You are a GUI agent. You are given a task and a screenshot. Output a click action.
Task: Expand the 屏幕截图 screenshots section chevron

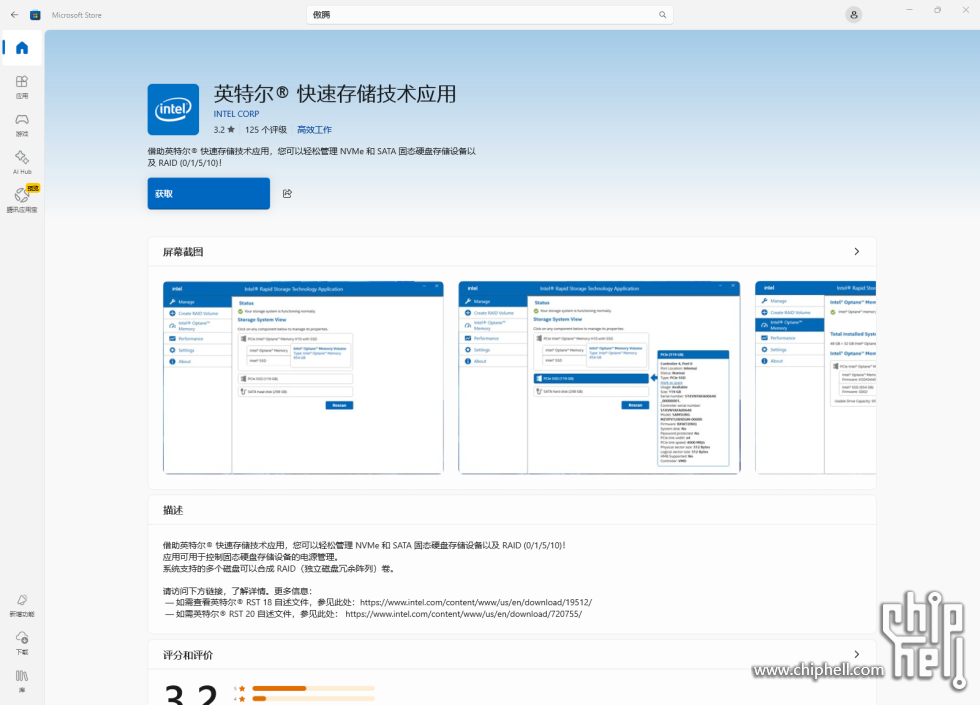coord(856,251)
